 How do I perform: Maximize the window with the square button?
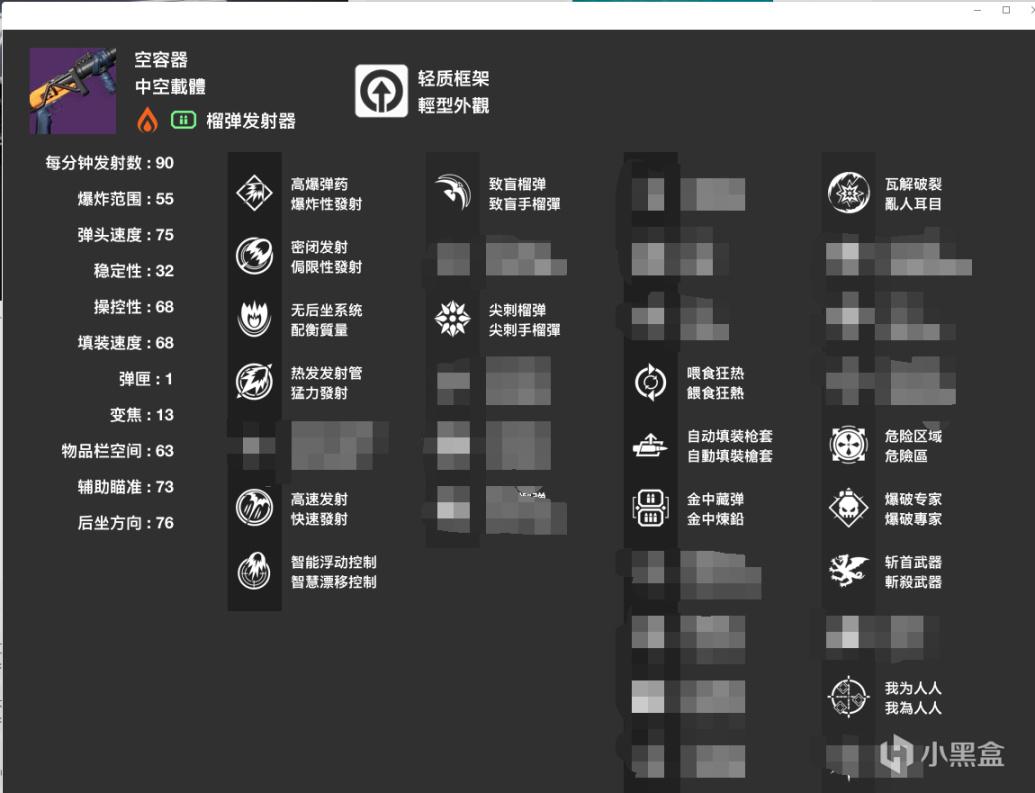(x=1006, y=9)
